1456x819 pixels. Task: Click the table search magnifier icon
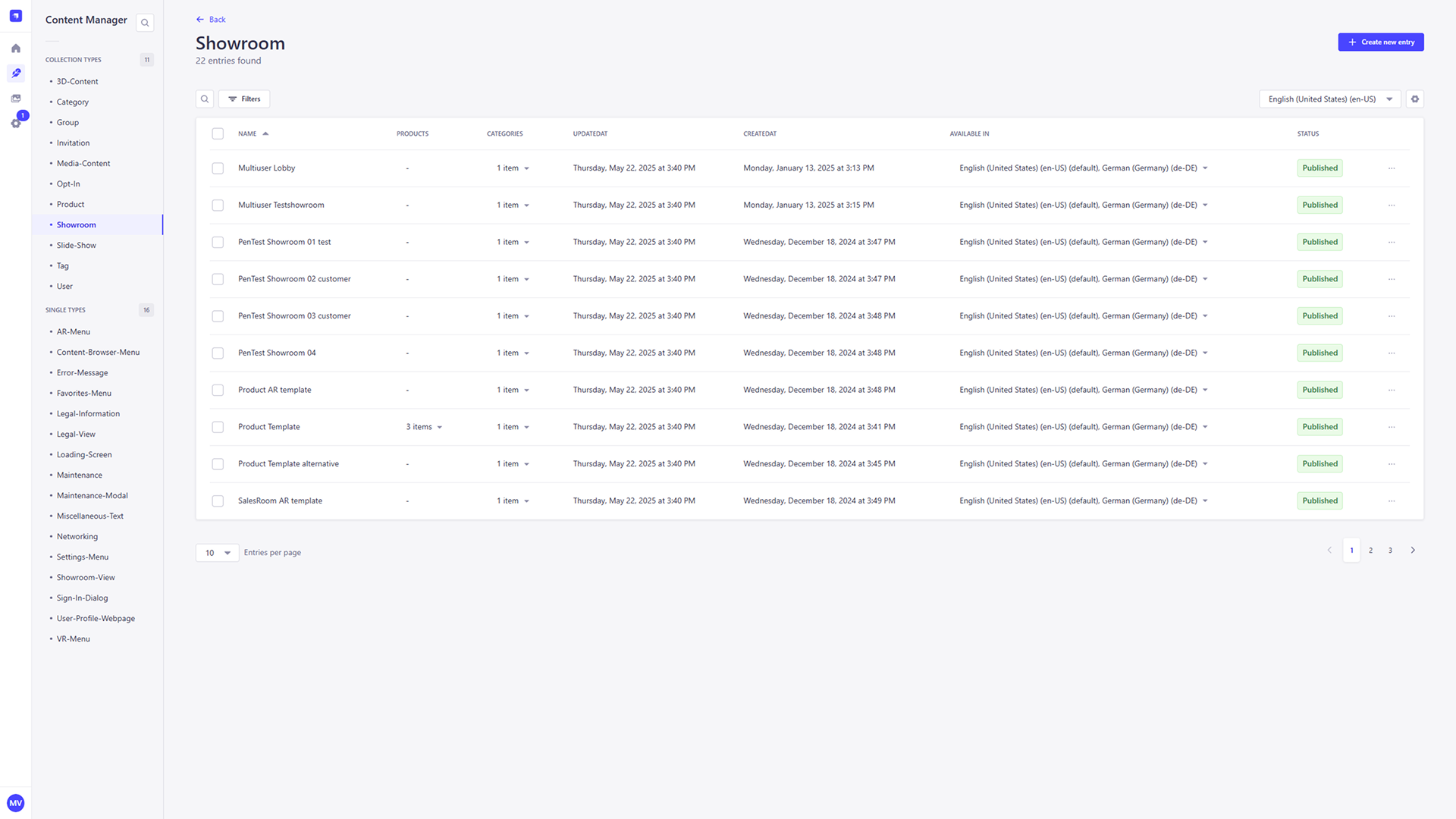(x=205, y=99)
